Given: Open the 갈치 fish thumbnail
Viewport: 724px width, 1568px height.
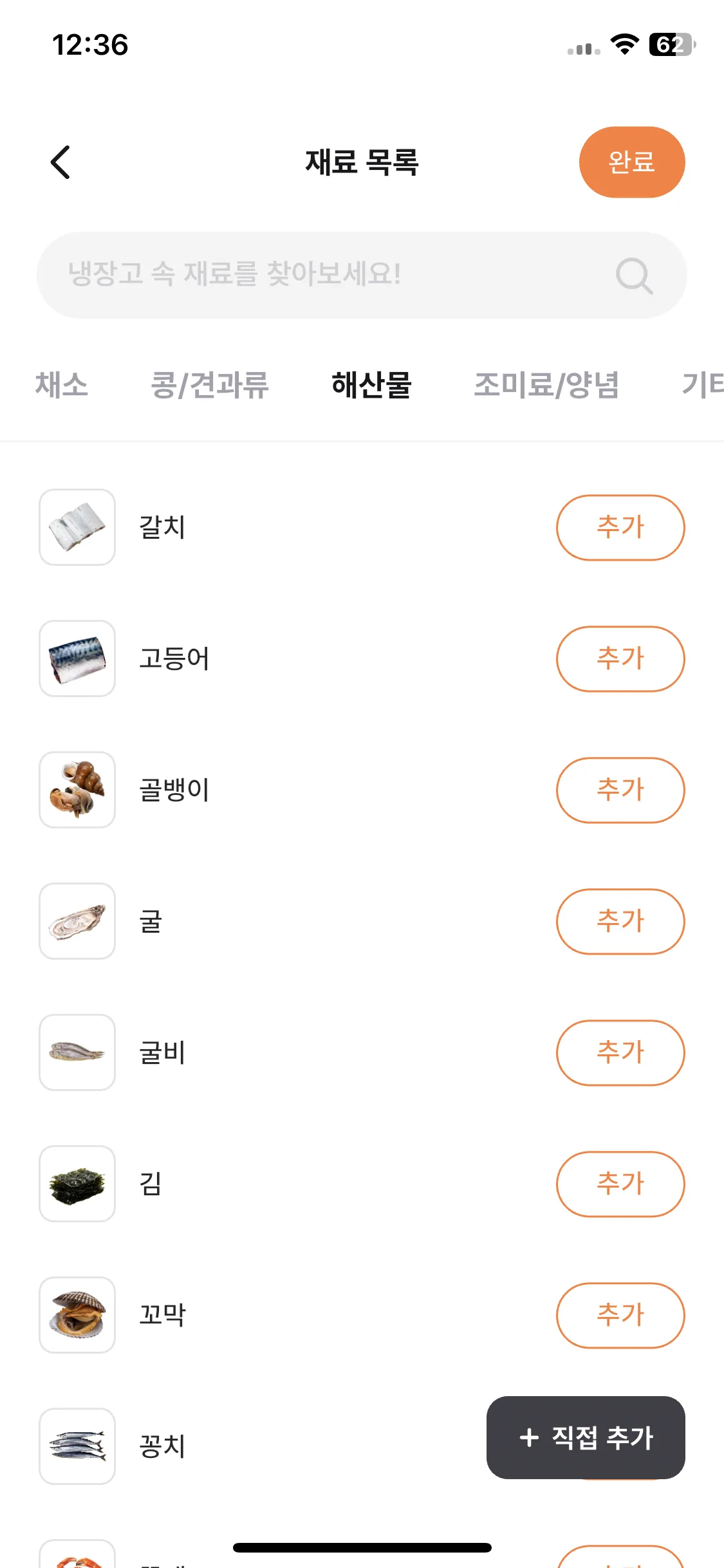Looking at the screenshot, I should tap(77, 527).
